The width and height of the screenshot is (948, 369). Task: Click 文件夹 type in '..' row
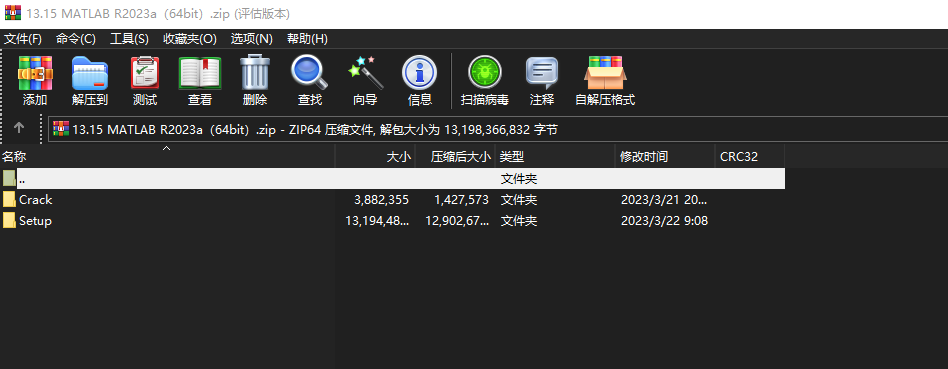click(519, 178)
